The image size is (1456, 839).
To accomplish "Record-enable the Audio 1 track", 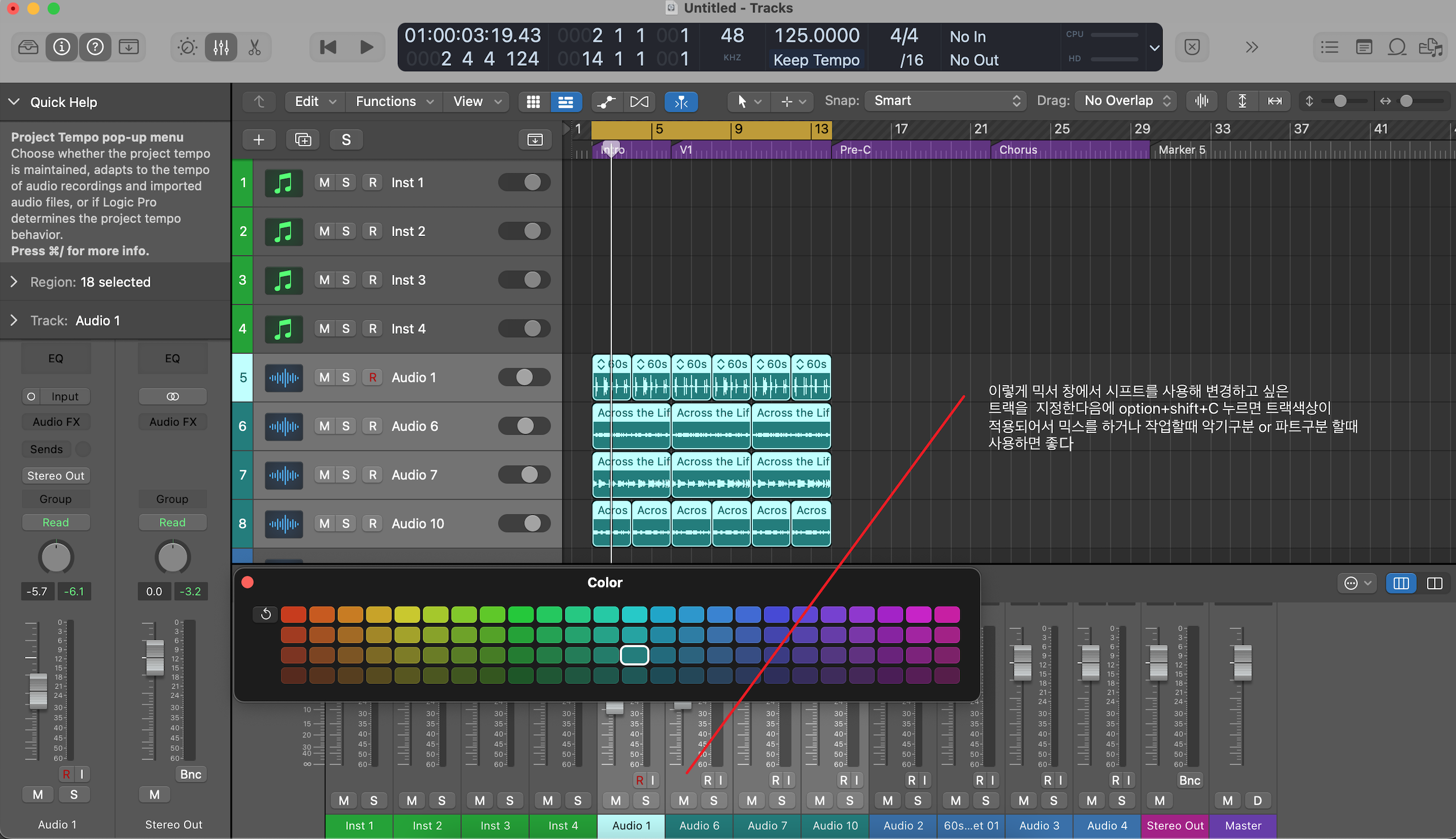I will [373, 377].
